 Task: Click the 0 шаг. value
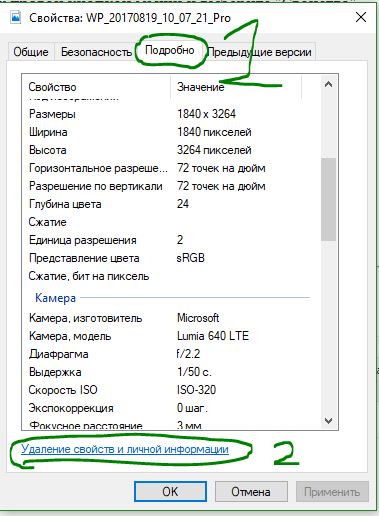coord(192,408)
